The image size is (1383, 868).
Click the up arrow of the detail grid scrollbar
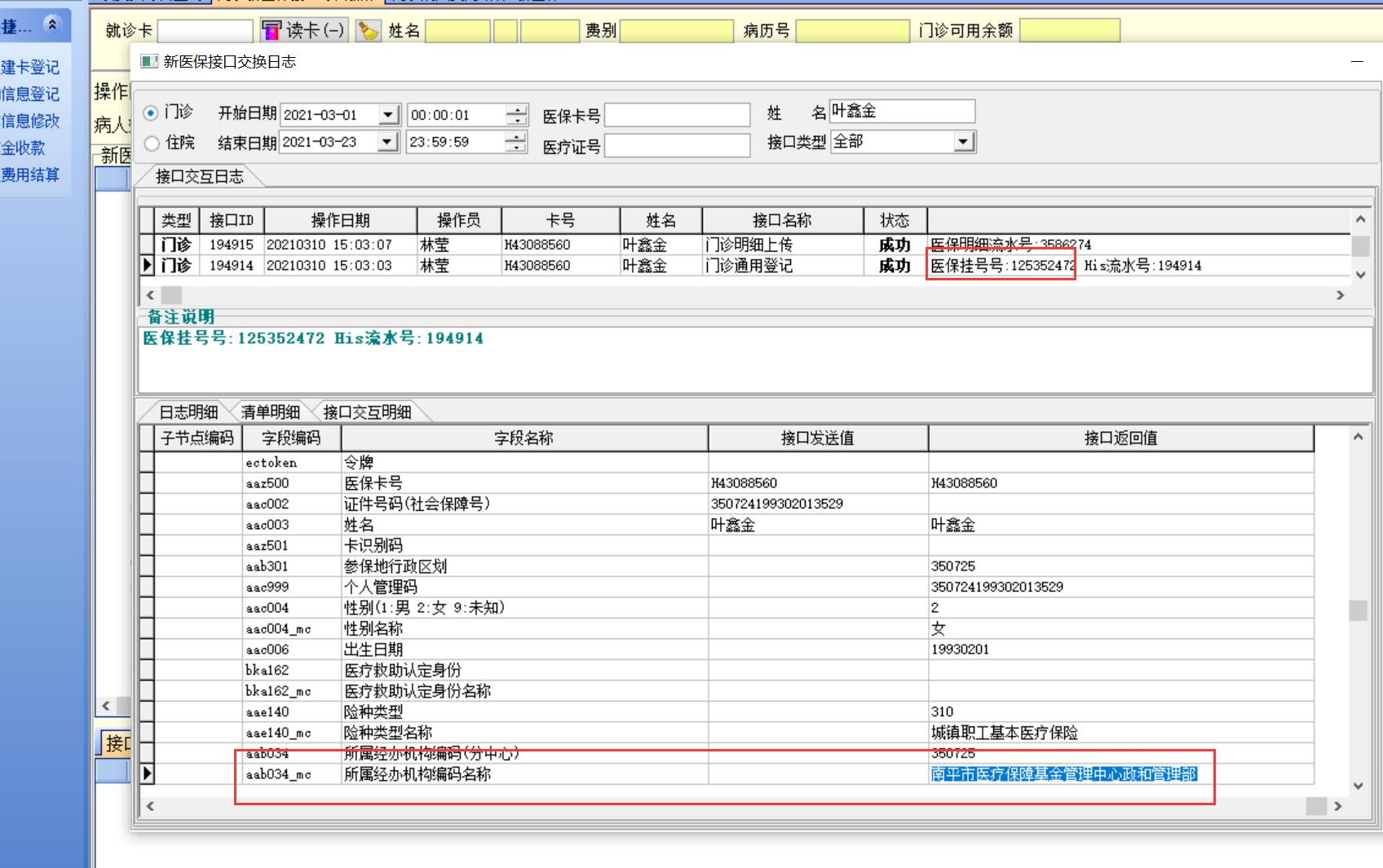1358,437
